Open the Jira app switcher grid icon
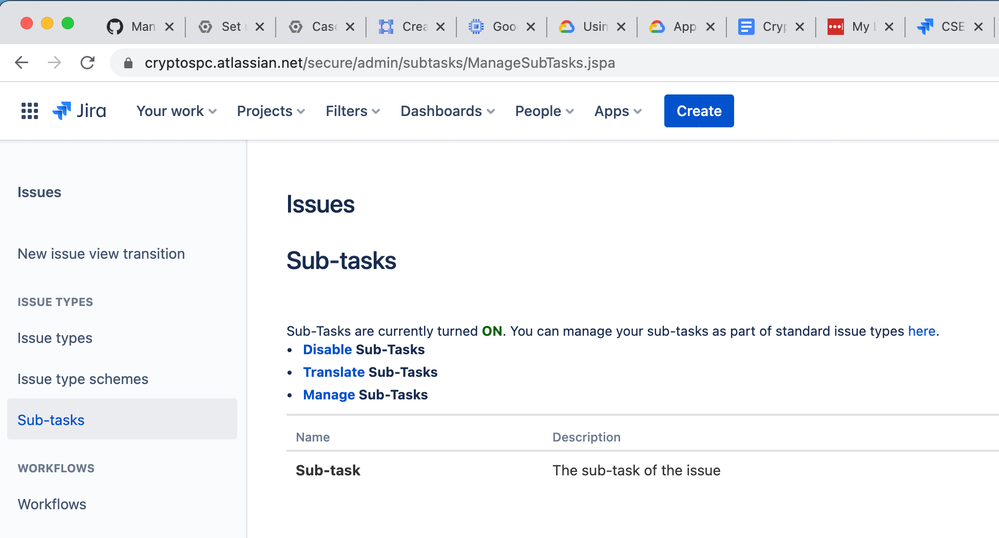Screen dimensions: 999x538 29,111
